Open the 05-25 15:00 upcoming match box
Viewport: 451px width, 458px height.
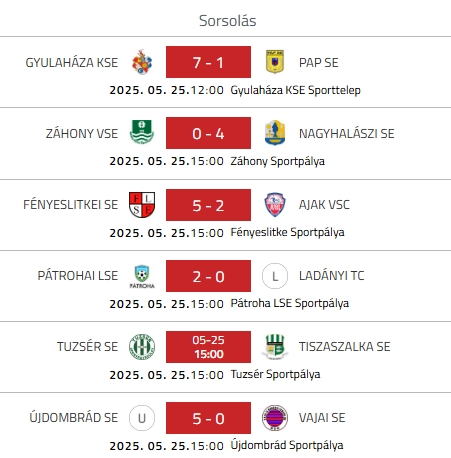click(208, 347)
